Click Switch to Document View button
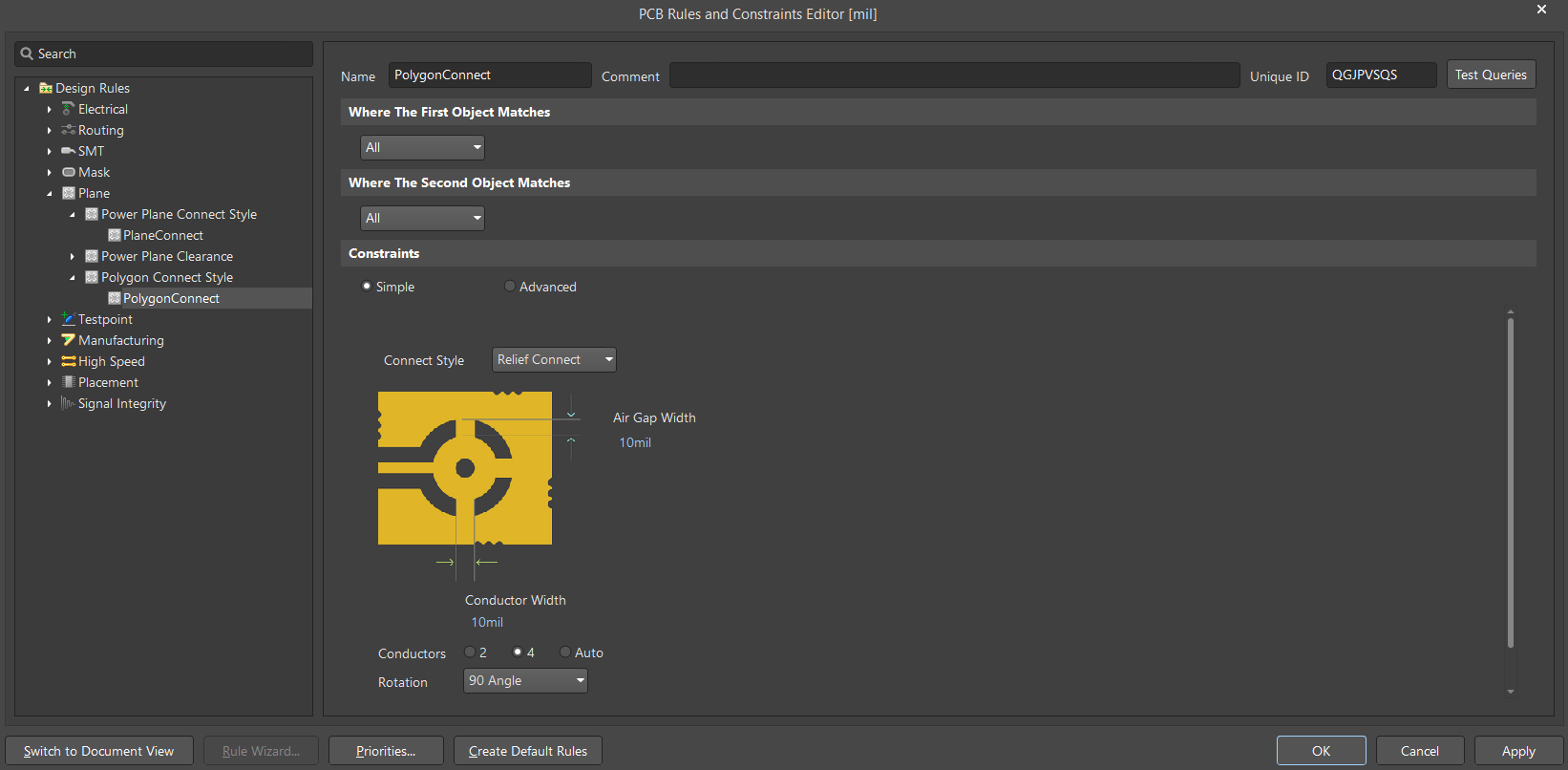 (x=99, y=751)
